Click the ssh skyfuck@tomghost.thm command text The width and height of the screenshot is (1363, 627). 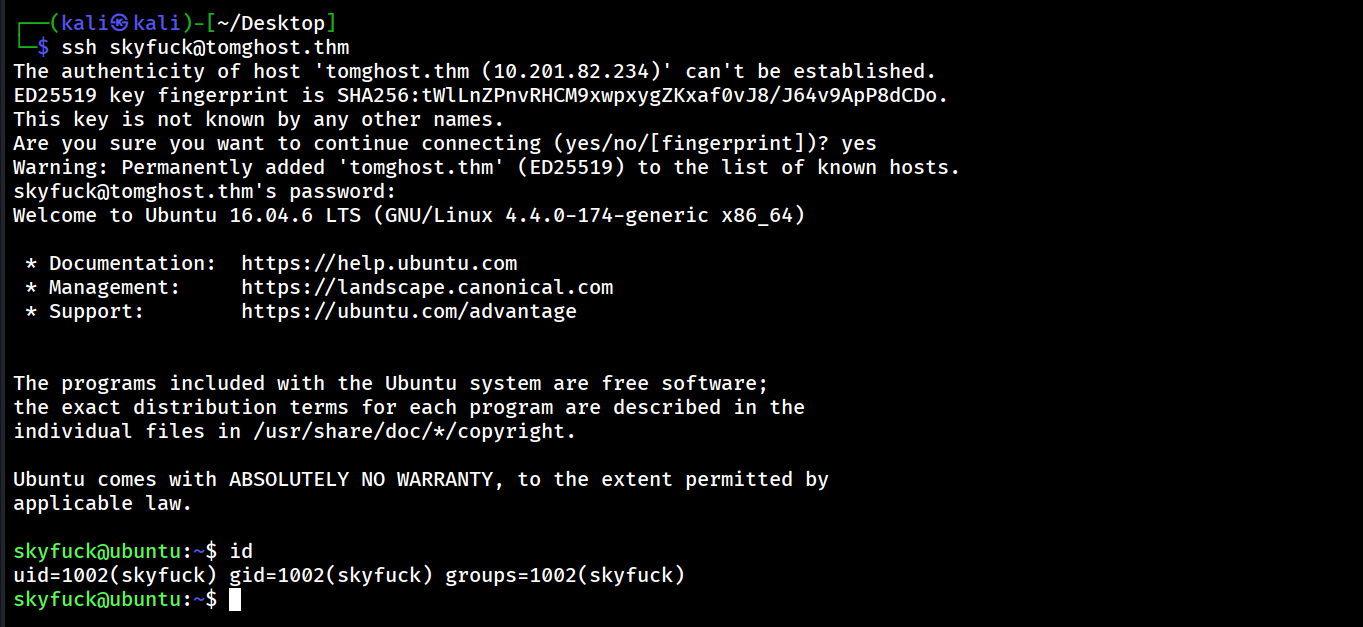tap(205, 47)
